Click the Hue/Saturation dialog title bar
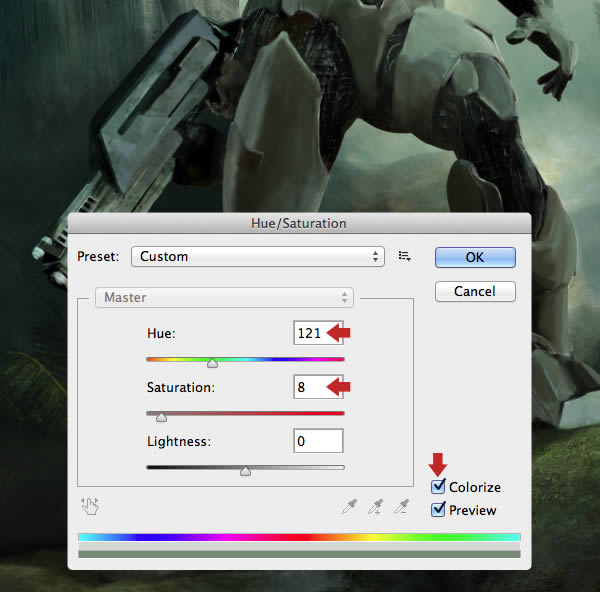The image size is (600, 592). [x=299, y=223]
